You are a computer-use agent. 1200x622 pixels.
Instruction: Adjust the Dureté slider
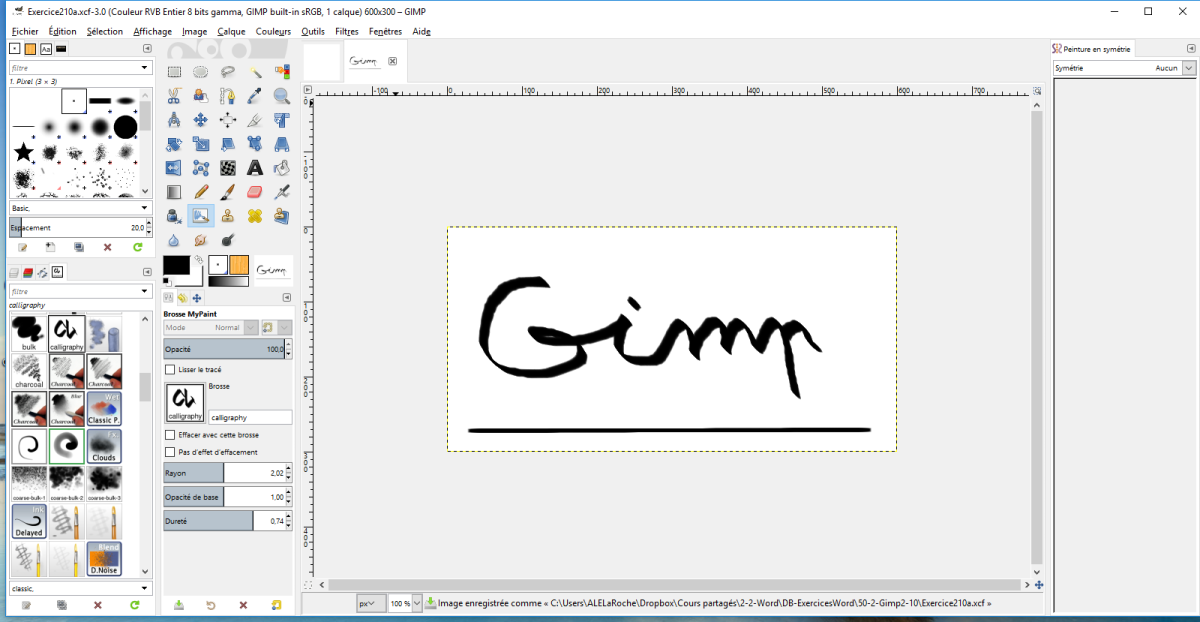tap(228, 521)
